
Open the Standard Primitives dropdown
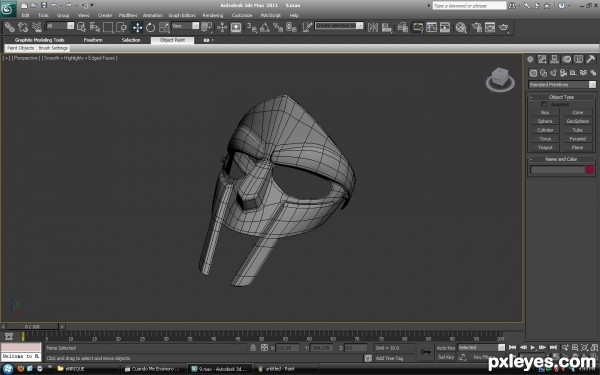tap(562, 85)
